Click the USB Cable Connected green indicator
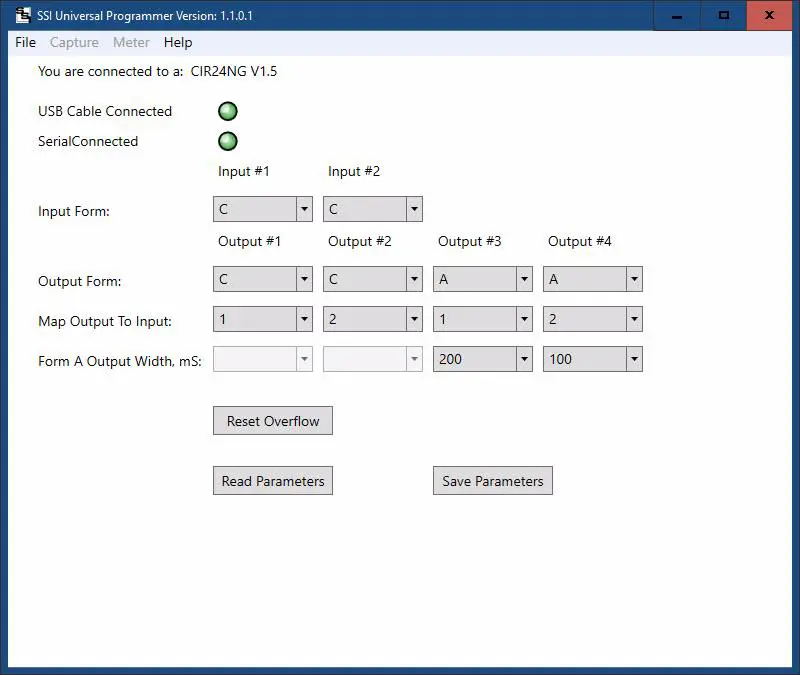 [228, 111]
